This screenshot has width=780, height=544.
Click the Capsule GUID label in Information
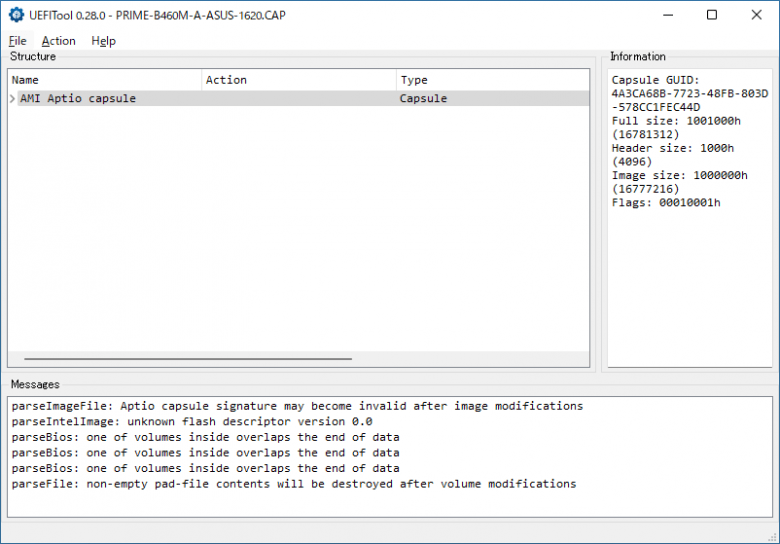point(655,80)
